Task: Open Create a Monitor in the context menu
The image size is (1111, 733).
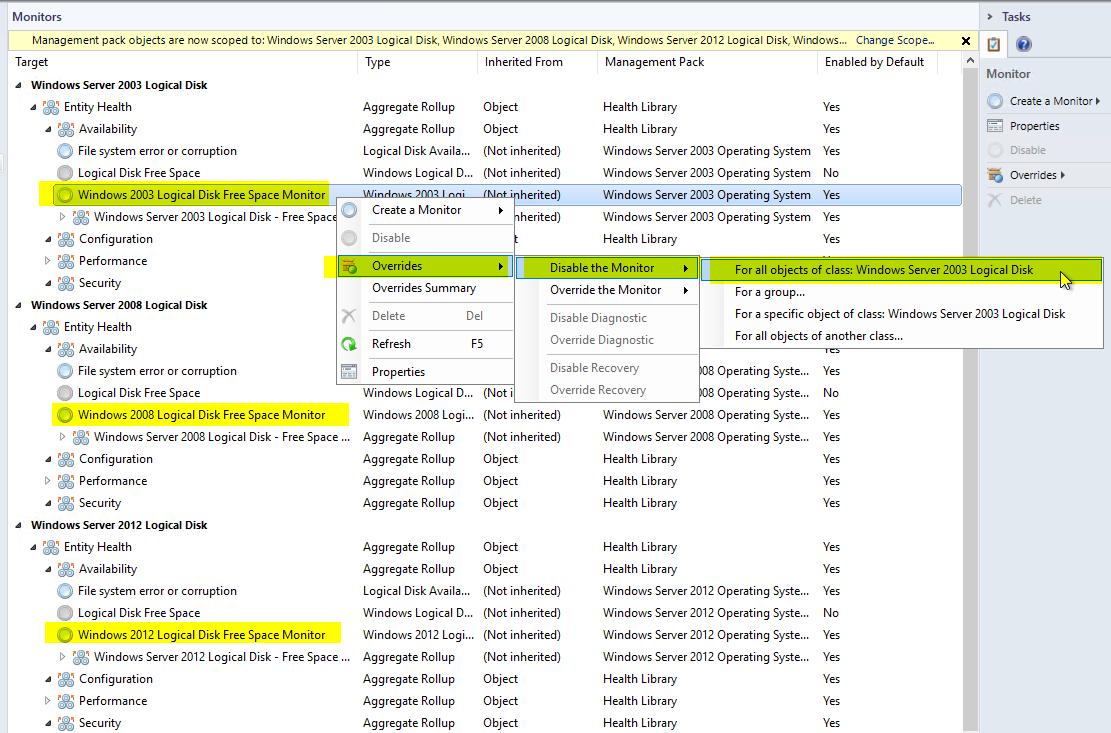Action: (424, 210)
